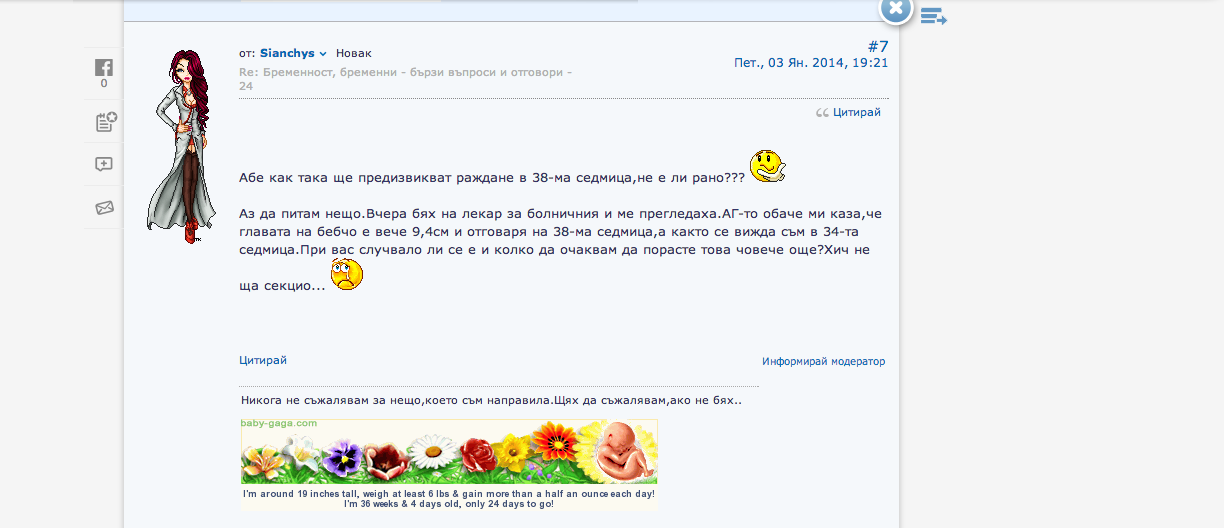Click the thinking smiley emoticon
The image size is (1224, 528).
click(x=767, y=166)
